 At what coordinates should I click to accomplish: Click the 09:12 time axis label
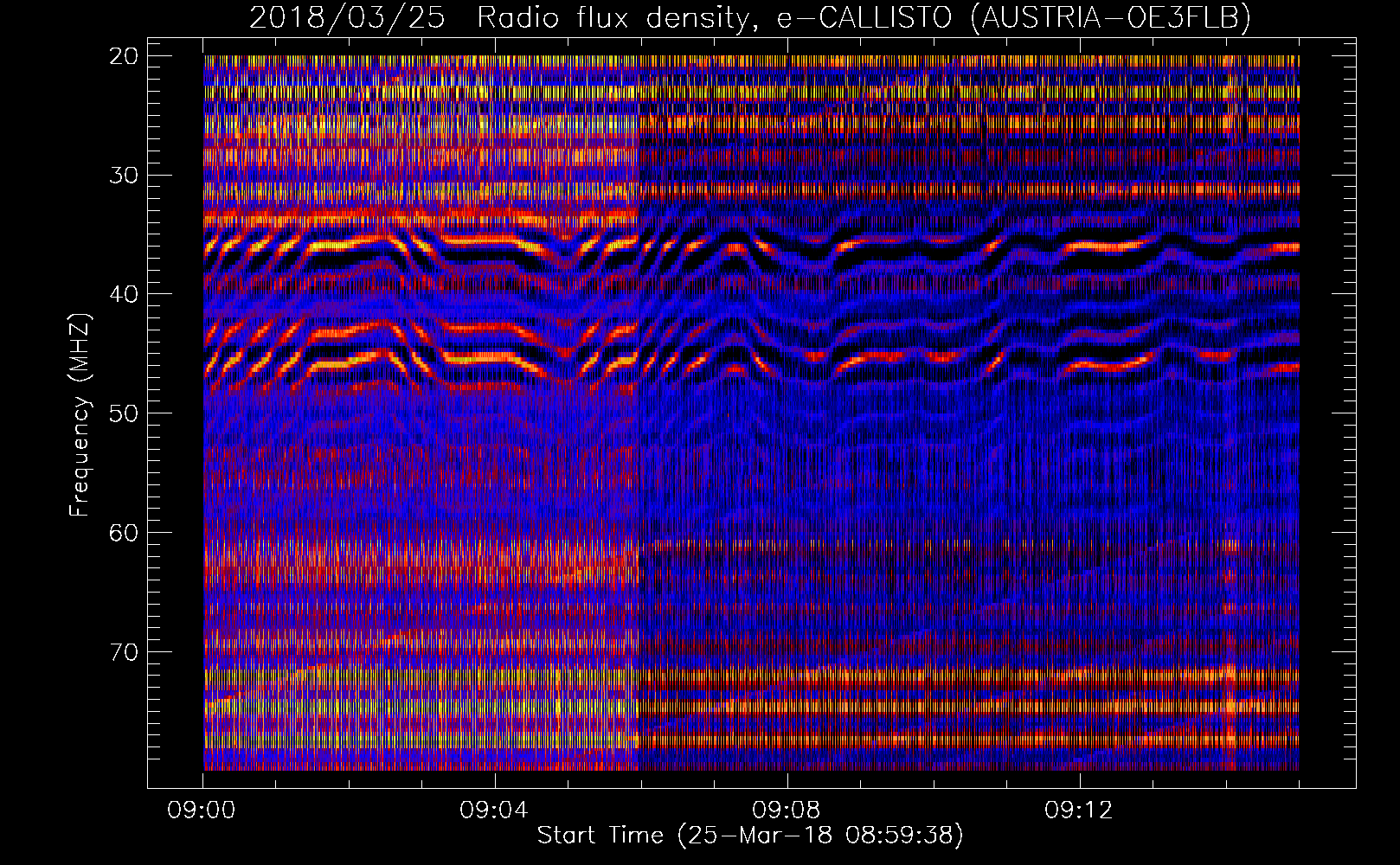pos(1079,811)
